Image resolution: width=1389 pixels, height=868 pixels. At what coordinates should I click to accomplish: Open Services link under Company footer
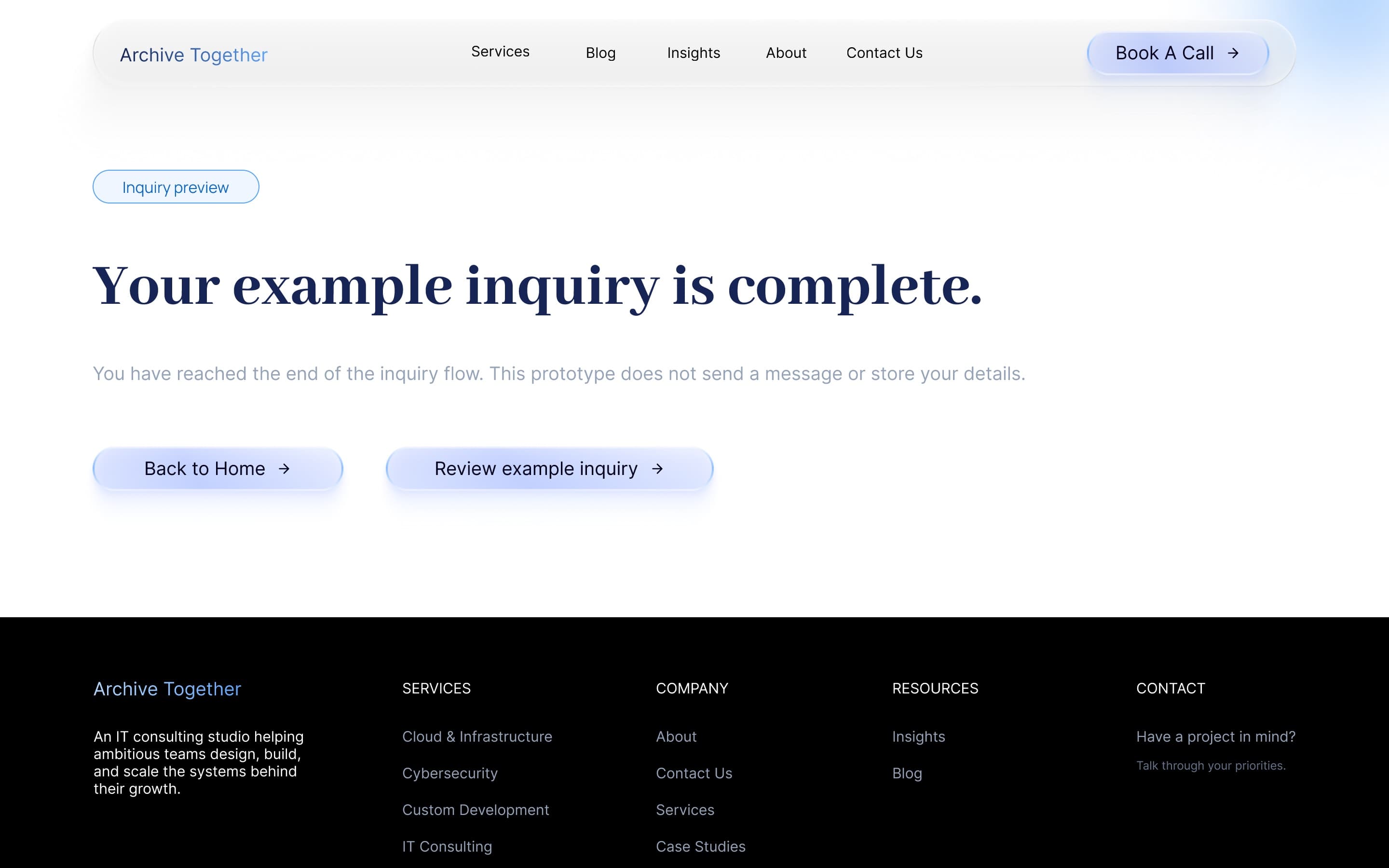685,810
